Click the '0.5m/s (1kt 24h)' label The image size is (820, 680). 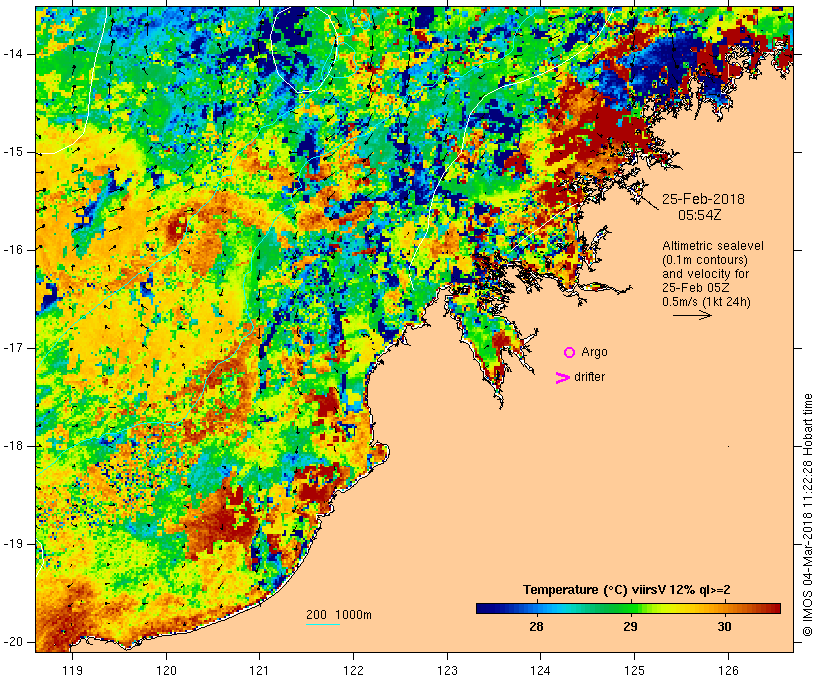(706, 302)
